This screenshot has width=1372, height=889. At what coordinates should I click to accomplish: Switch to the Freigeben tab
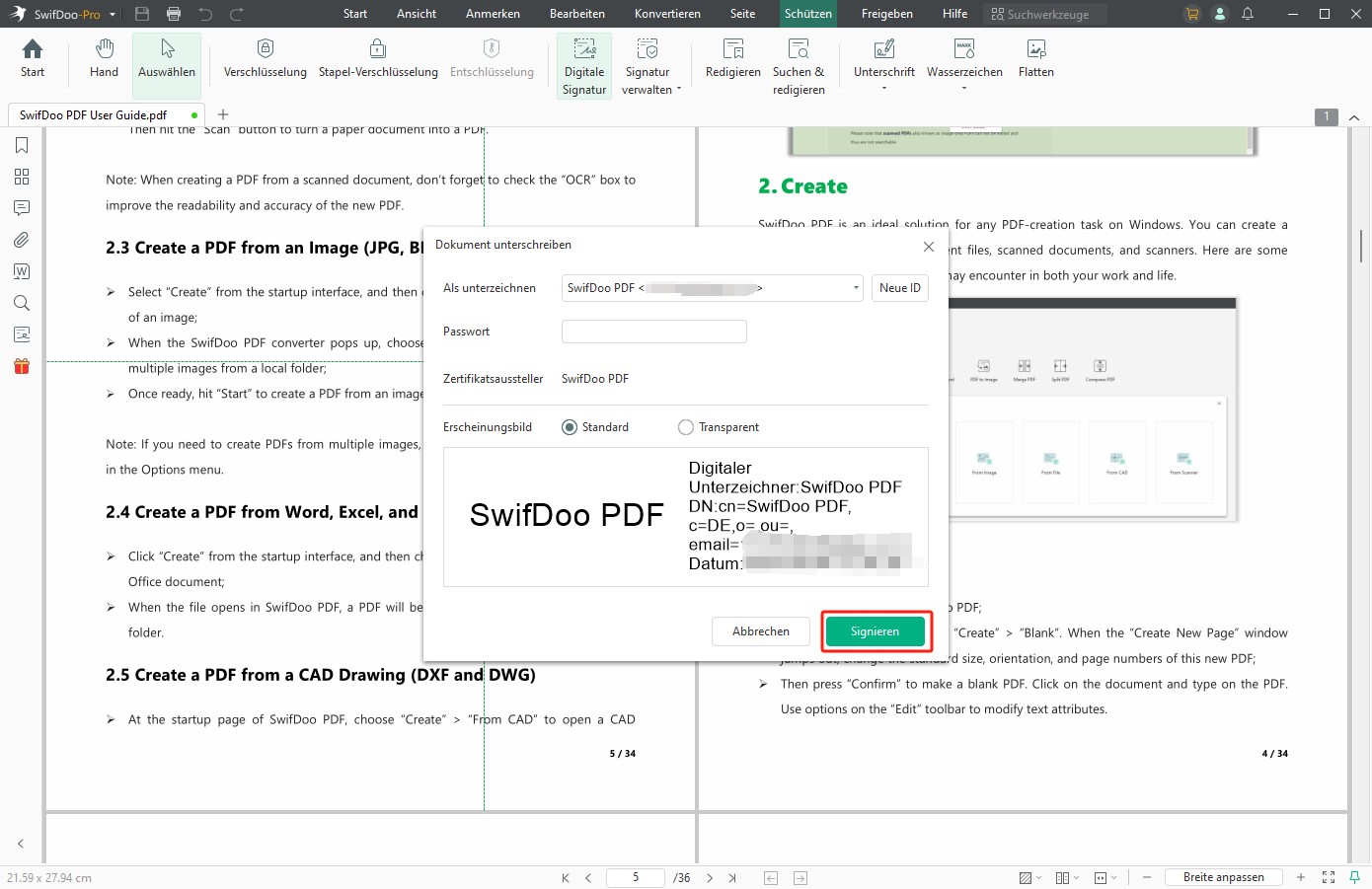[886, 14]
